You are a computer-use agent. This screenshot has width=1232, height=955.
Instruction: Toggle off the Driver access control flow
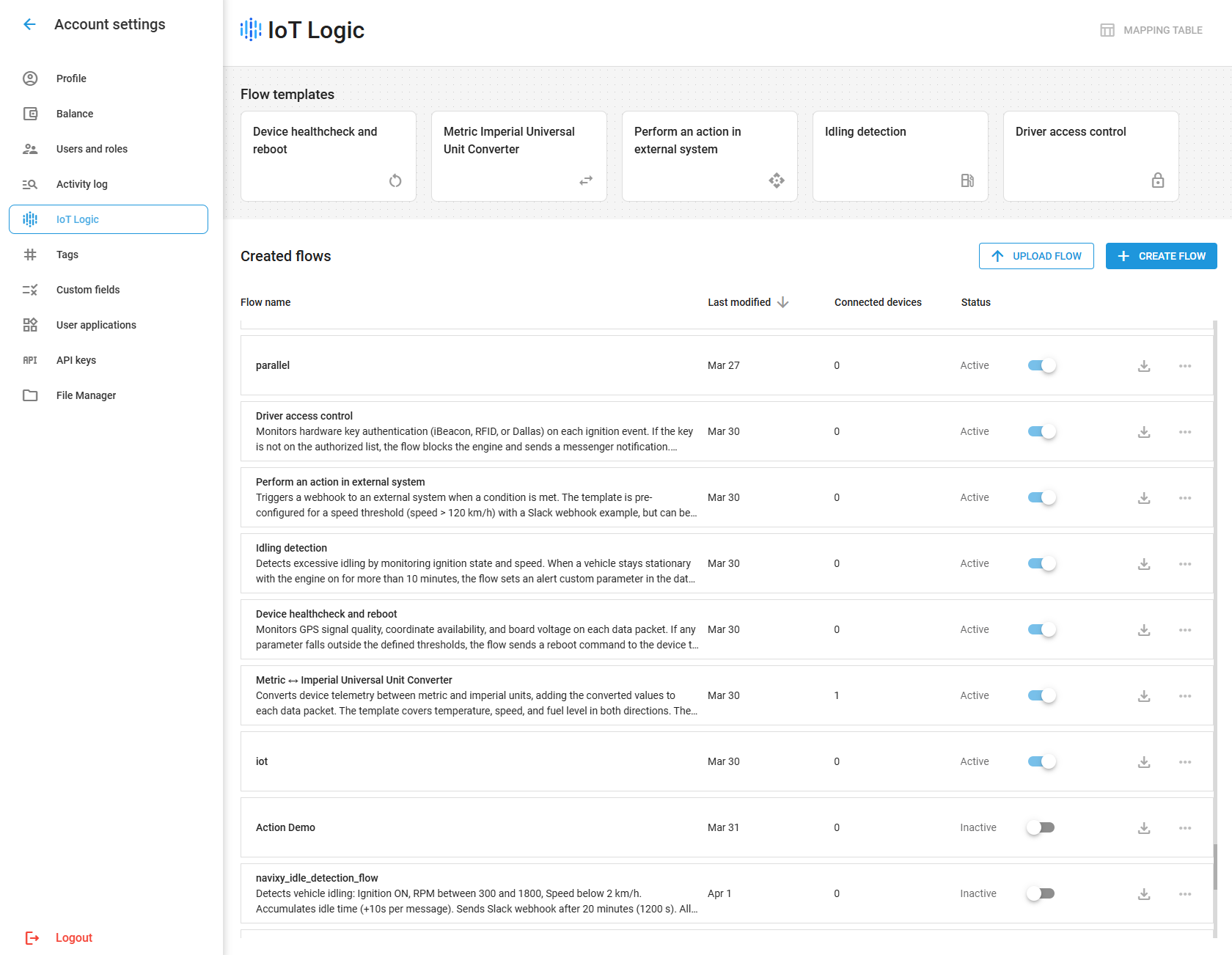click(1041, 431)
